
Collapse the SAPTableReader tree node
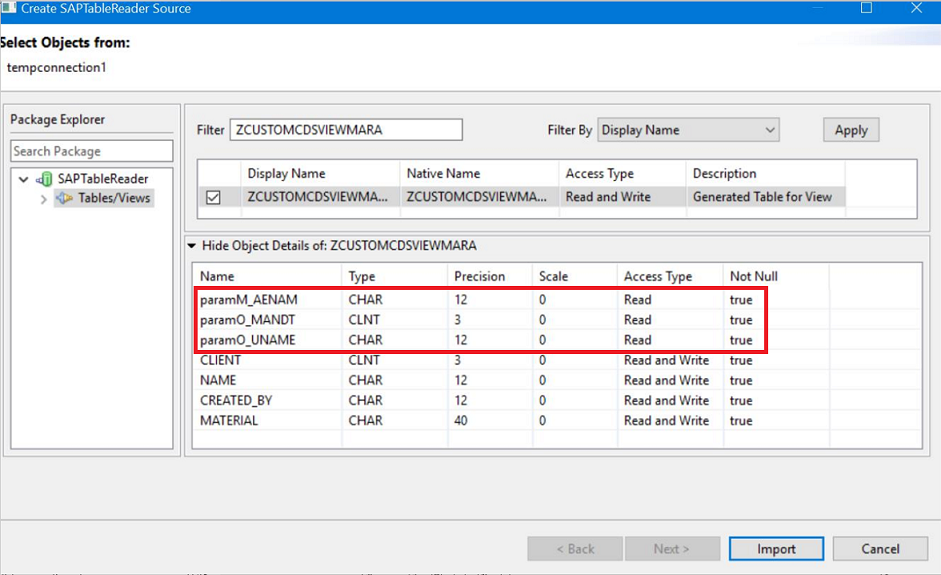coord(23,180)
